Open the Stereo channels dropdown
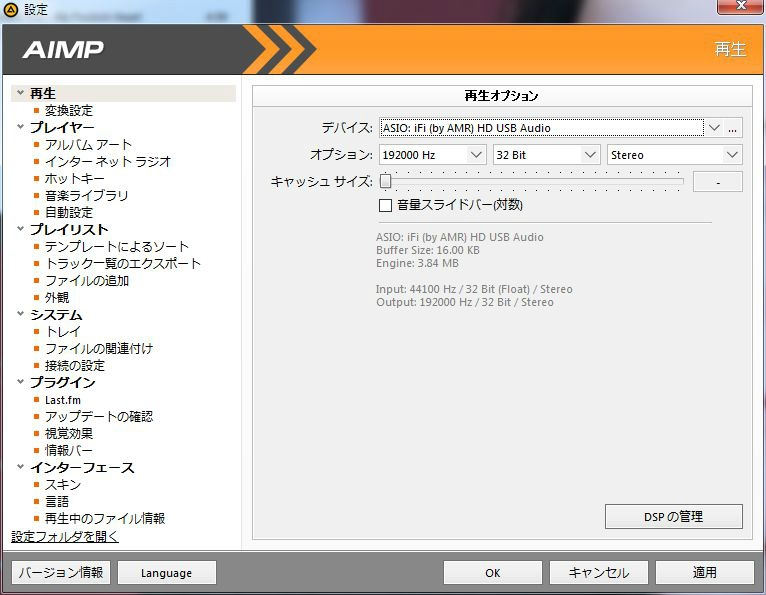The height and width of the screenshot is (595, 766). 732,155
